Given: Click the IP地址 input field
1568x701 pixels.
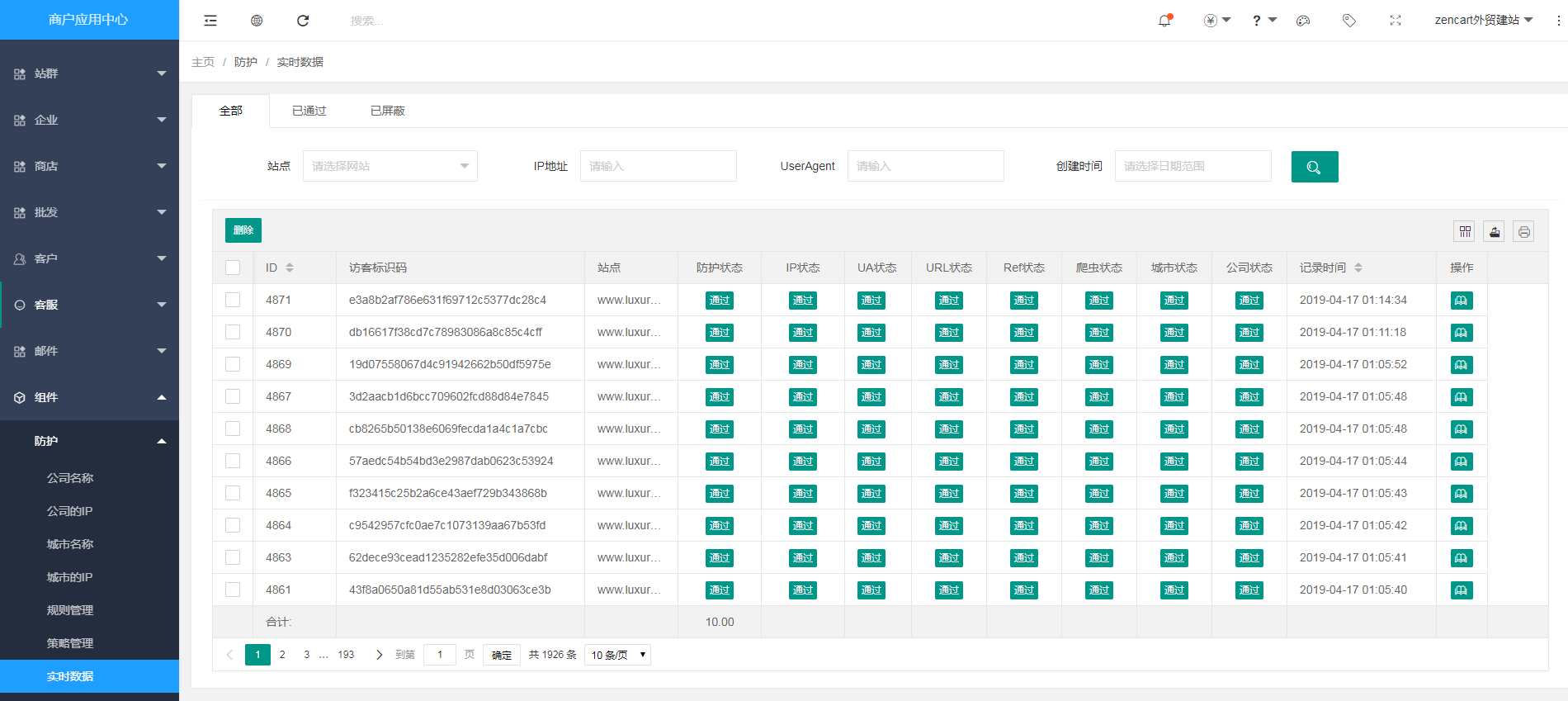Looking at the screenshot, I should tap(658, 166).
